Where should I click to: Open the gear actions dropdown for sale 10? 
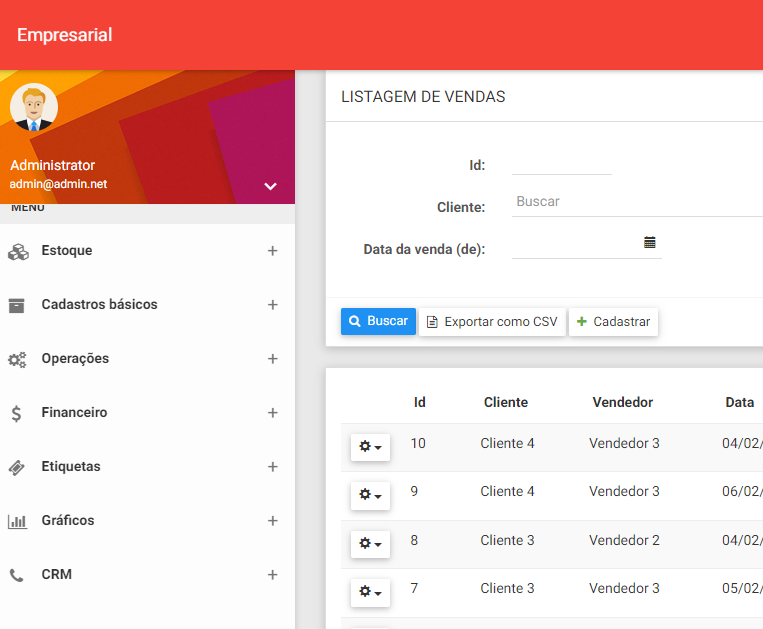370,447
